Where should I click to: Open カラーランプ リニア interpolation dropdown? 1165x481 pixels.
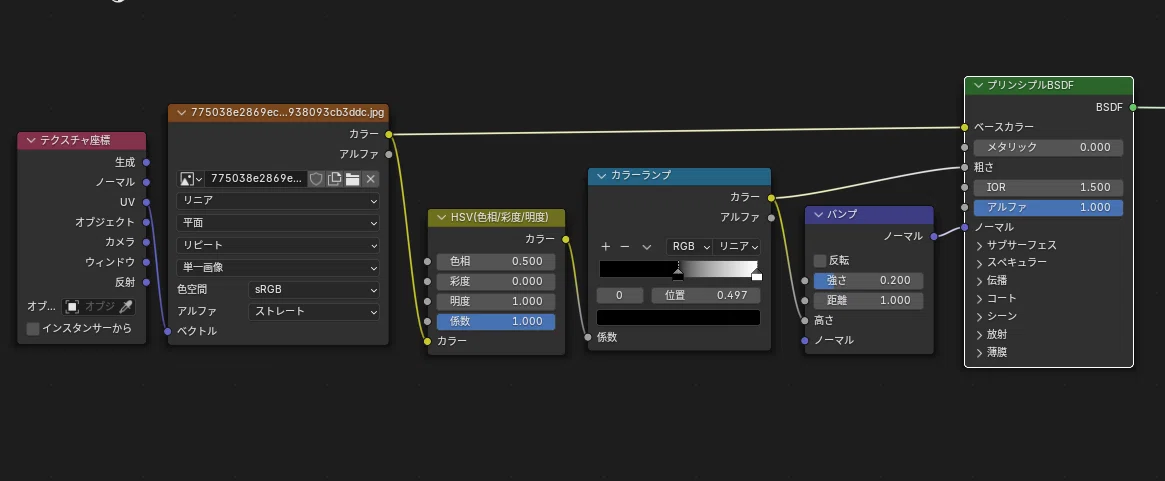click(737, 246)
